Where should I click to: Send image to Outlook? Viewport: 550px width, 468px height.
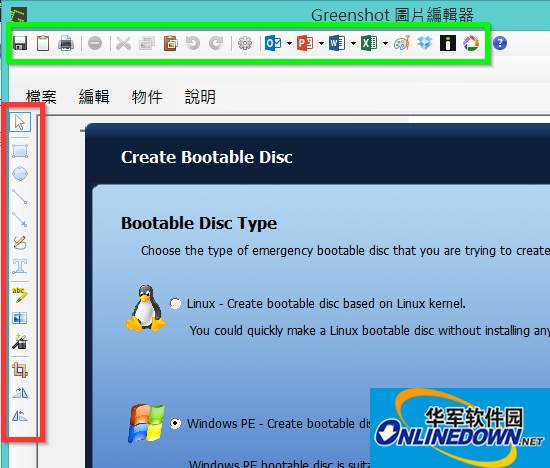click(273, 43)
